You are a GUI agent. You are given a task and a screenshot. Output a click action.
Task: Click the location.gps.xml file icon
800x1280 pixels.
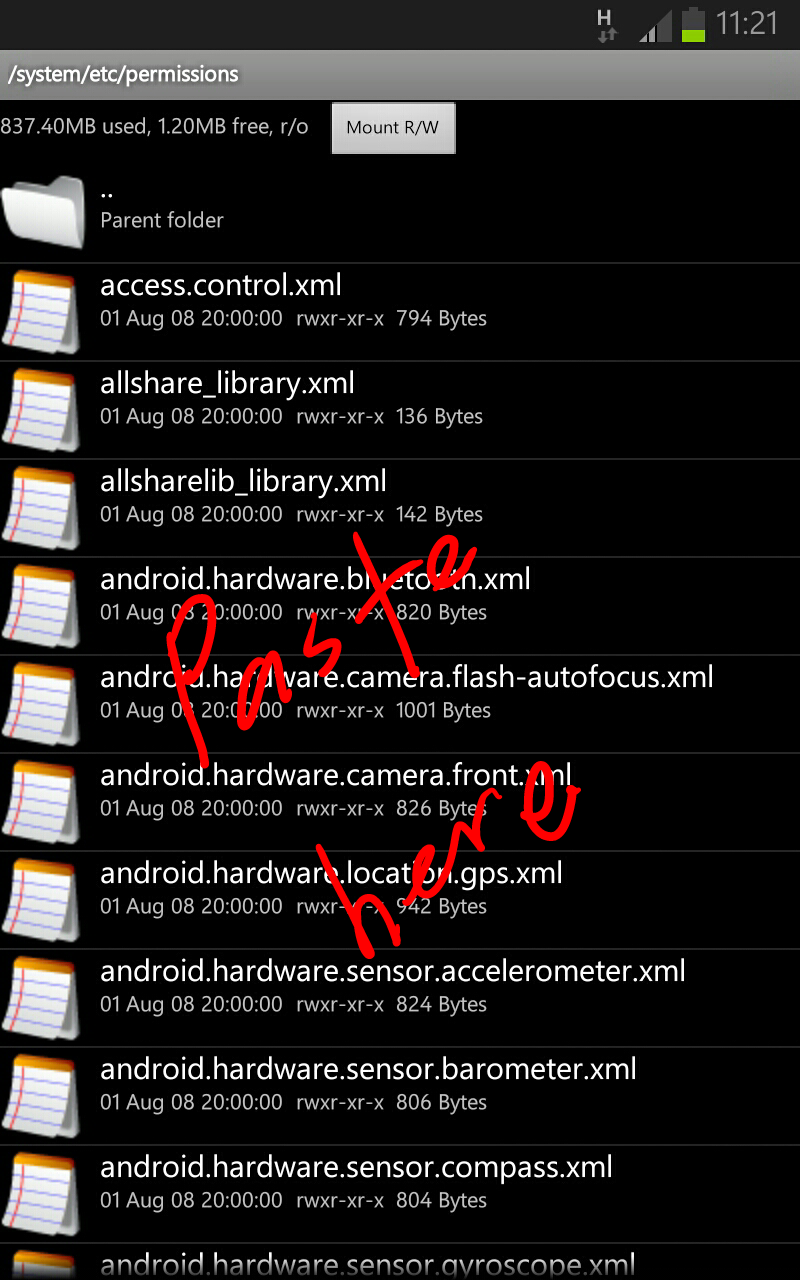[40, 900]
